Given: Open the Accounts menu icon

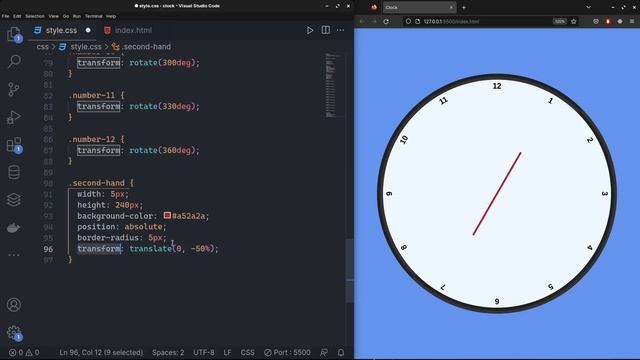Looking at the screenshot, I should [14, 304].
